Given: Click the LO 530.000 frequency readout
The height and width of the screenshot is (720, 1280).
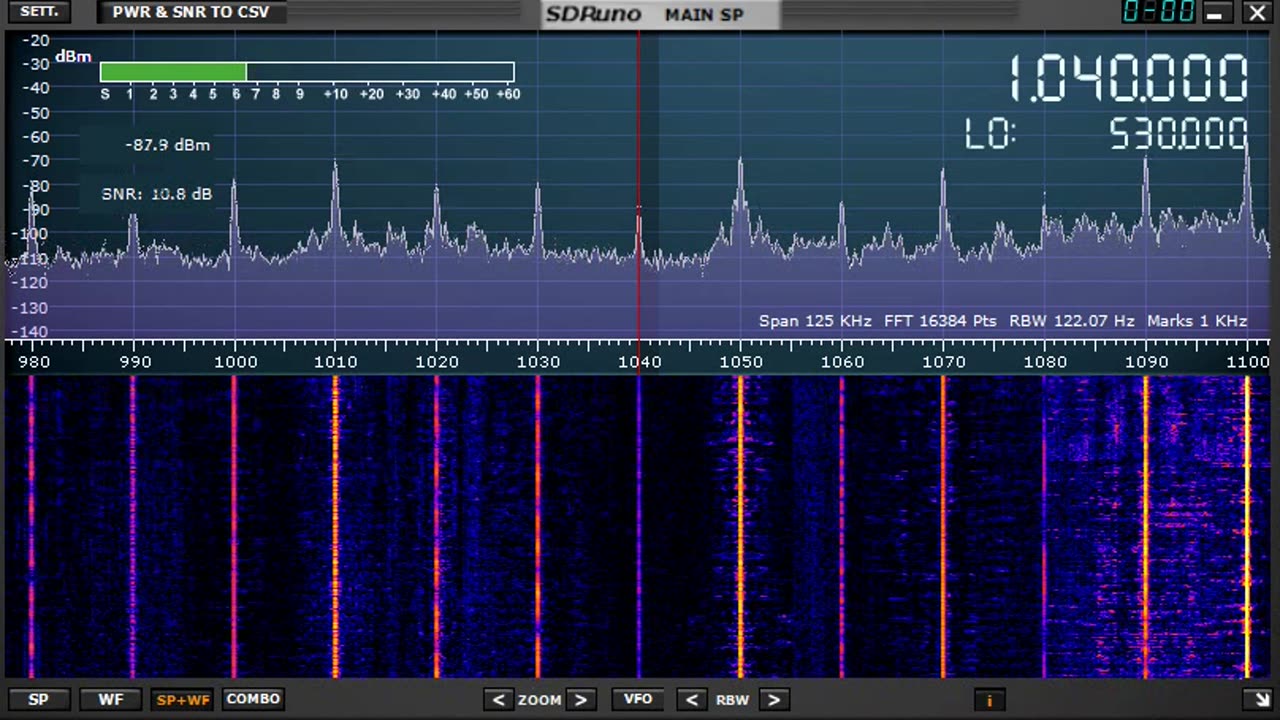Looking at the screenshot, I should coord(1107,134).
